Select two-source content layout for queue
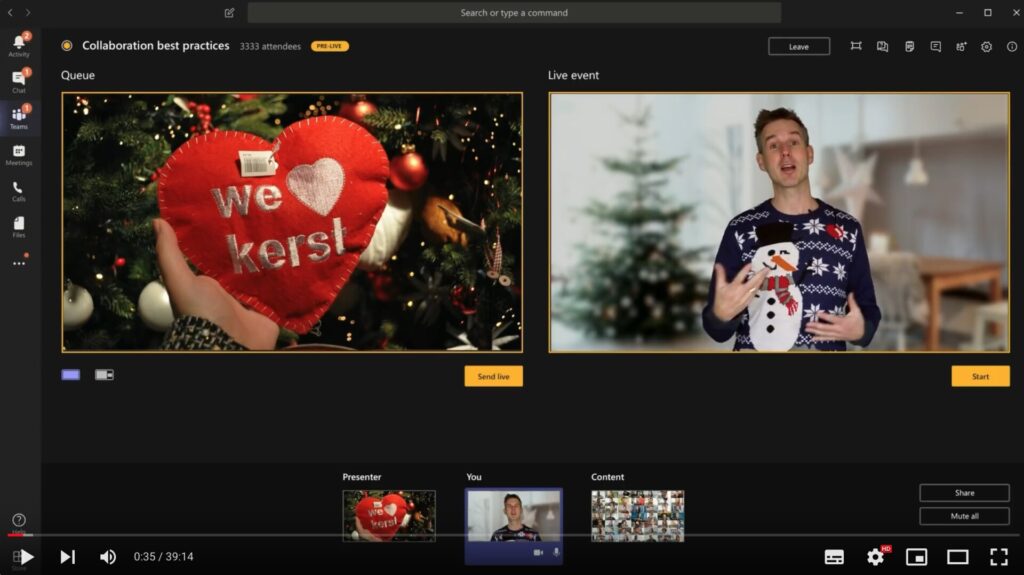Viewport: 1024px width, 575px height. (104, 375)
